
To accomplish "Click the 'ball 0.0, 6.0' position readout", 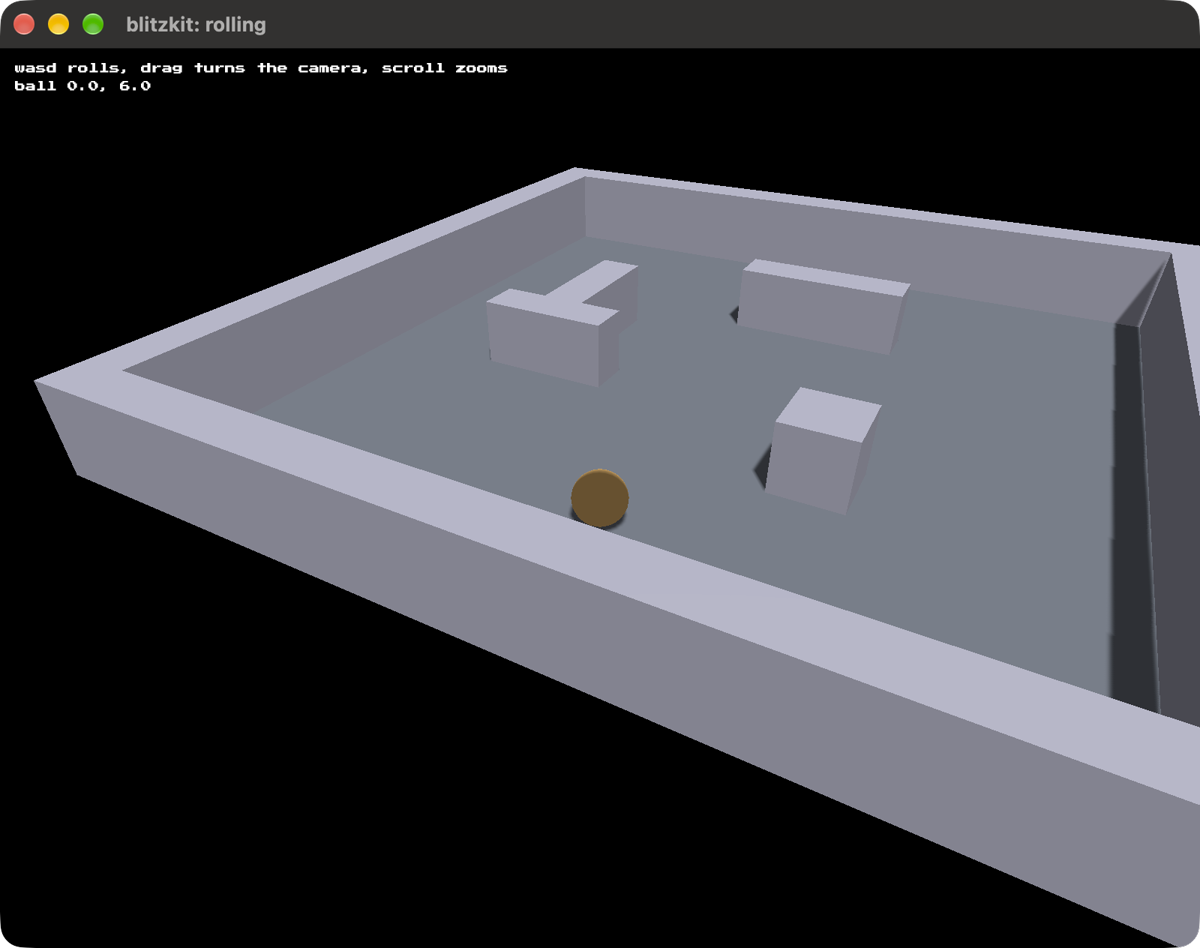I will tap(83, 86).
